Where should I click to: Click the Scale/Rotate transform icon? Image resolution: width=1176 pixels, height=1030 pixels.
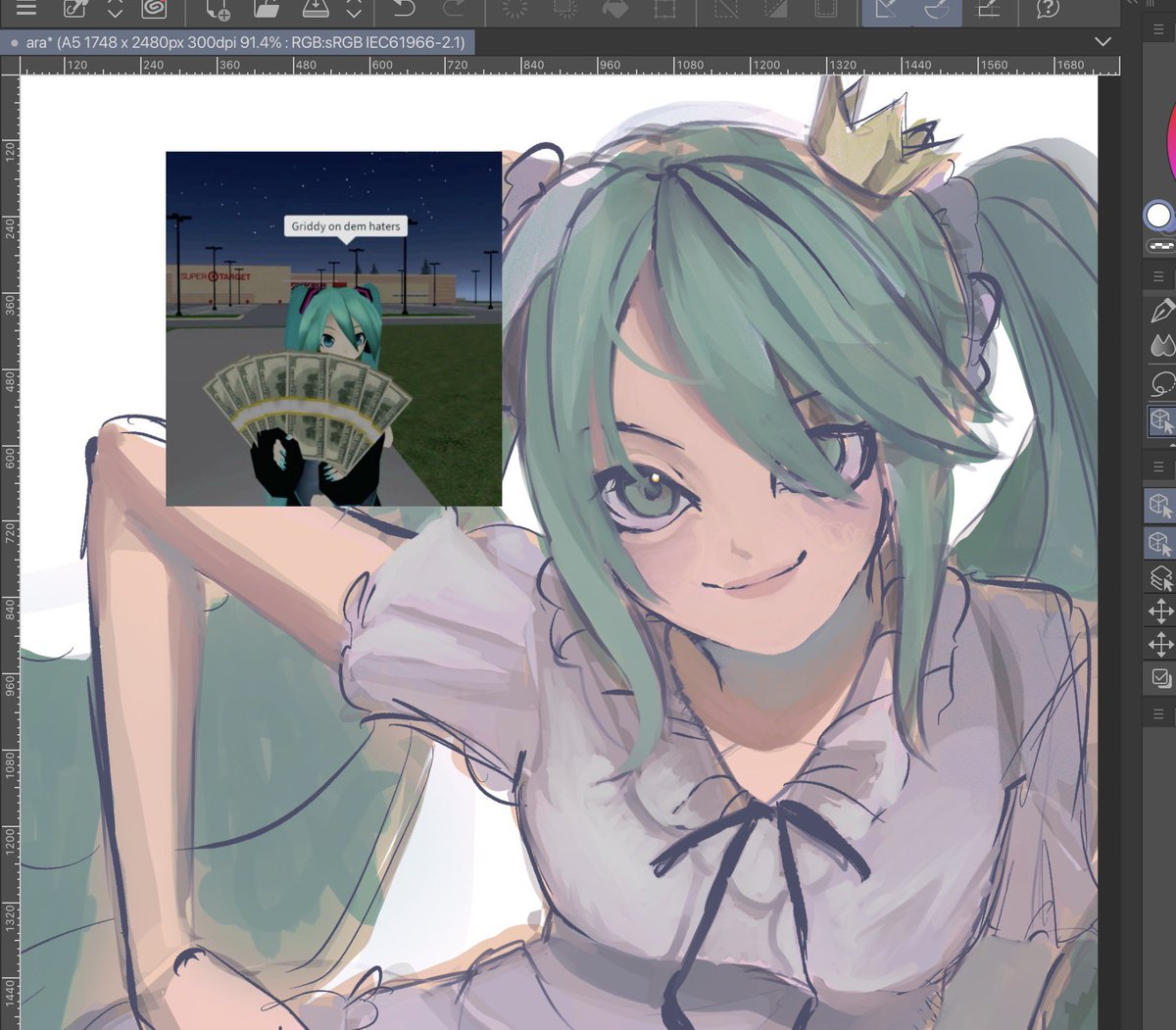coord(664,9)
